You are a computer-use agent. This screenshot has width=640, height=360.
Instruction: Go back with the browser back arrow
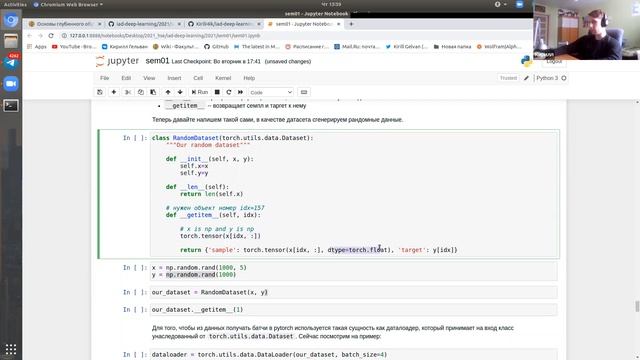pyautogui.click(x=29, y=36)
